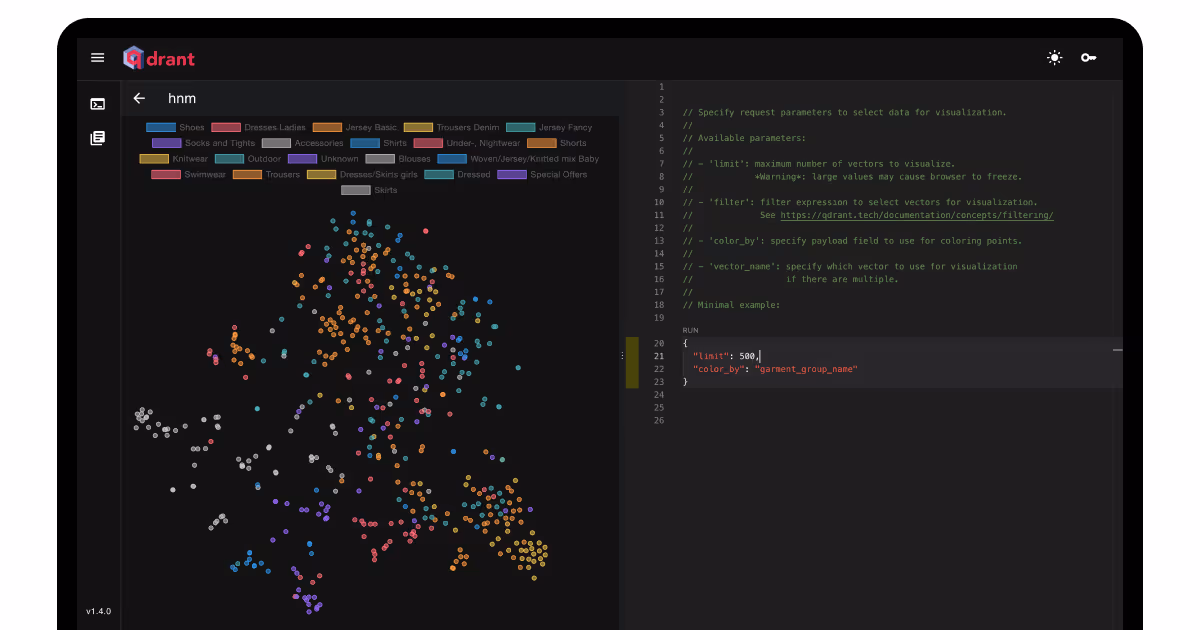Toggle the Dressed legend entry
This screenshot has width=1200, height=630.
[457, 174]
